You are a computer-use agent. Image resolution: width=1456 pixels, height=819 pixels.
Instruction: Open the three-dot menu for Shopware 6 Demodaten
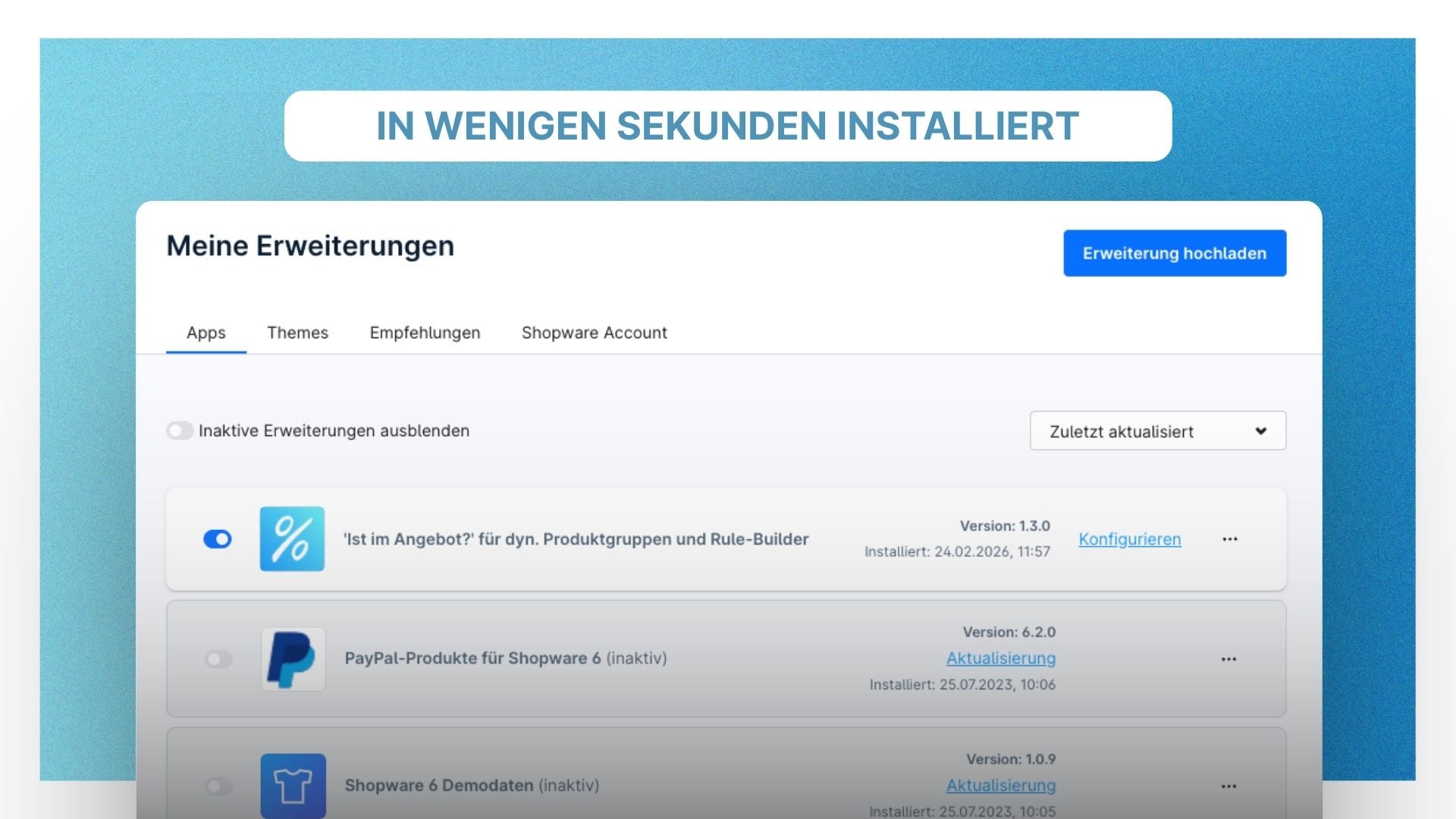point(1230,786)
